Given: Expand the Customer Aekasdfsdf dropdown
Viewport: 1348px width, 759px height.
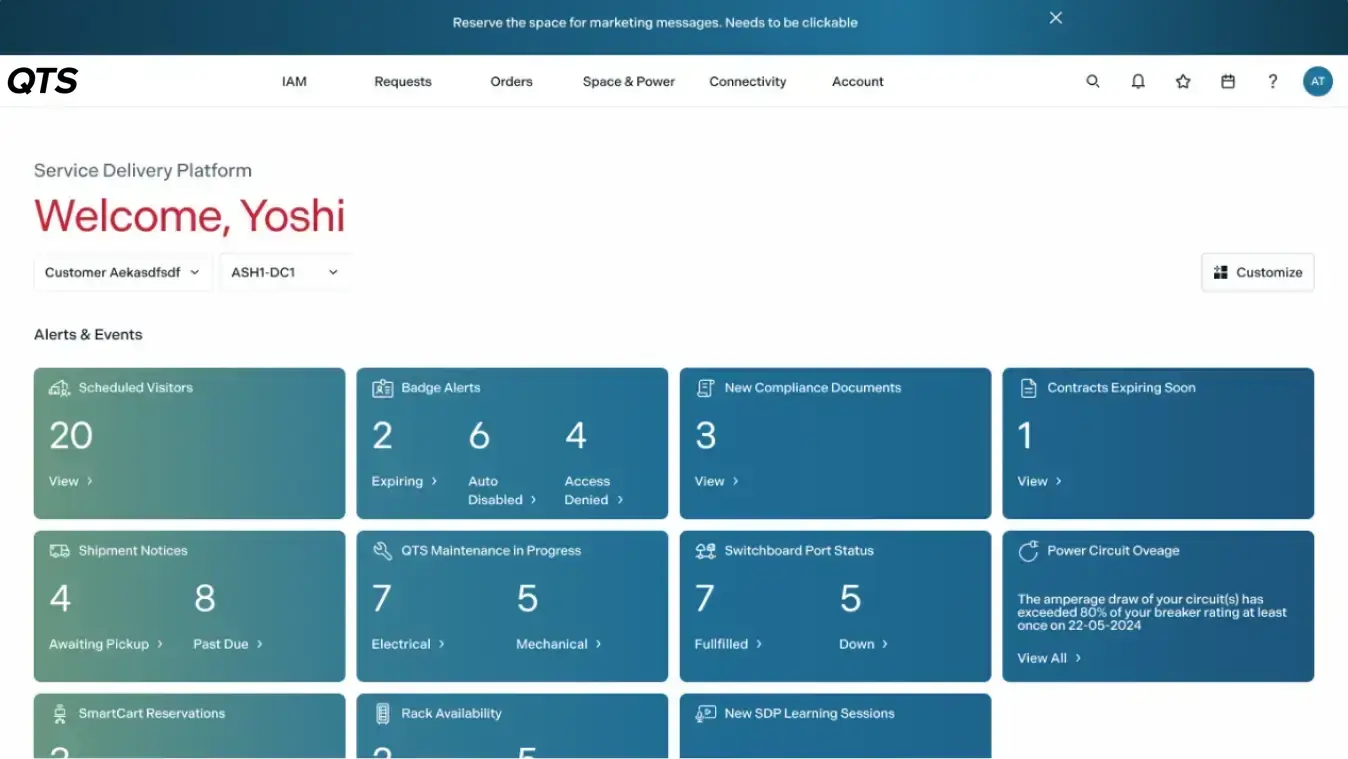Looking at the screenshot, I should tap(122, 272).
